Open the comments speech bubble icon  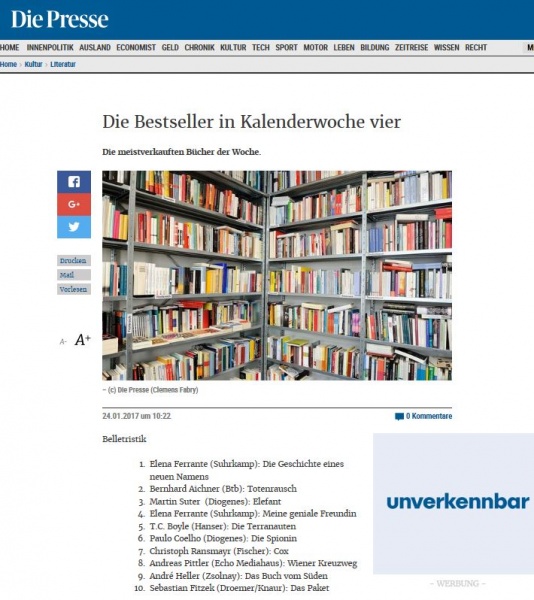399,416
